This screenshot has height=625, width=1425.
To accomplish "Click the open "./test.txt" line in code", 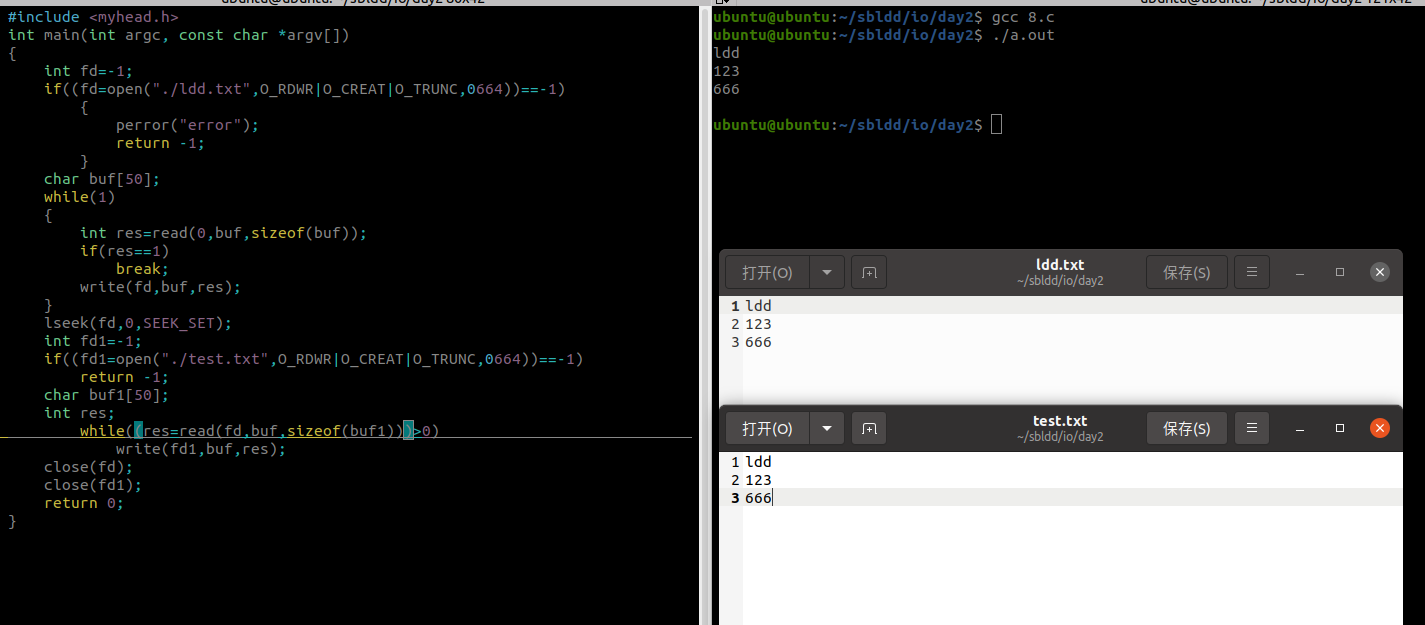I will [x=313, y=359].
